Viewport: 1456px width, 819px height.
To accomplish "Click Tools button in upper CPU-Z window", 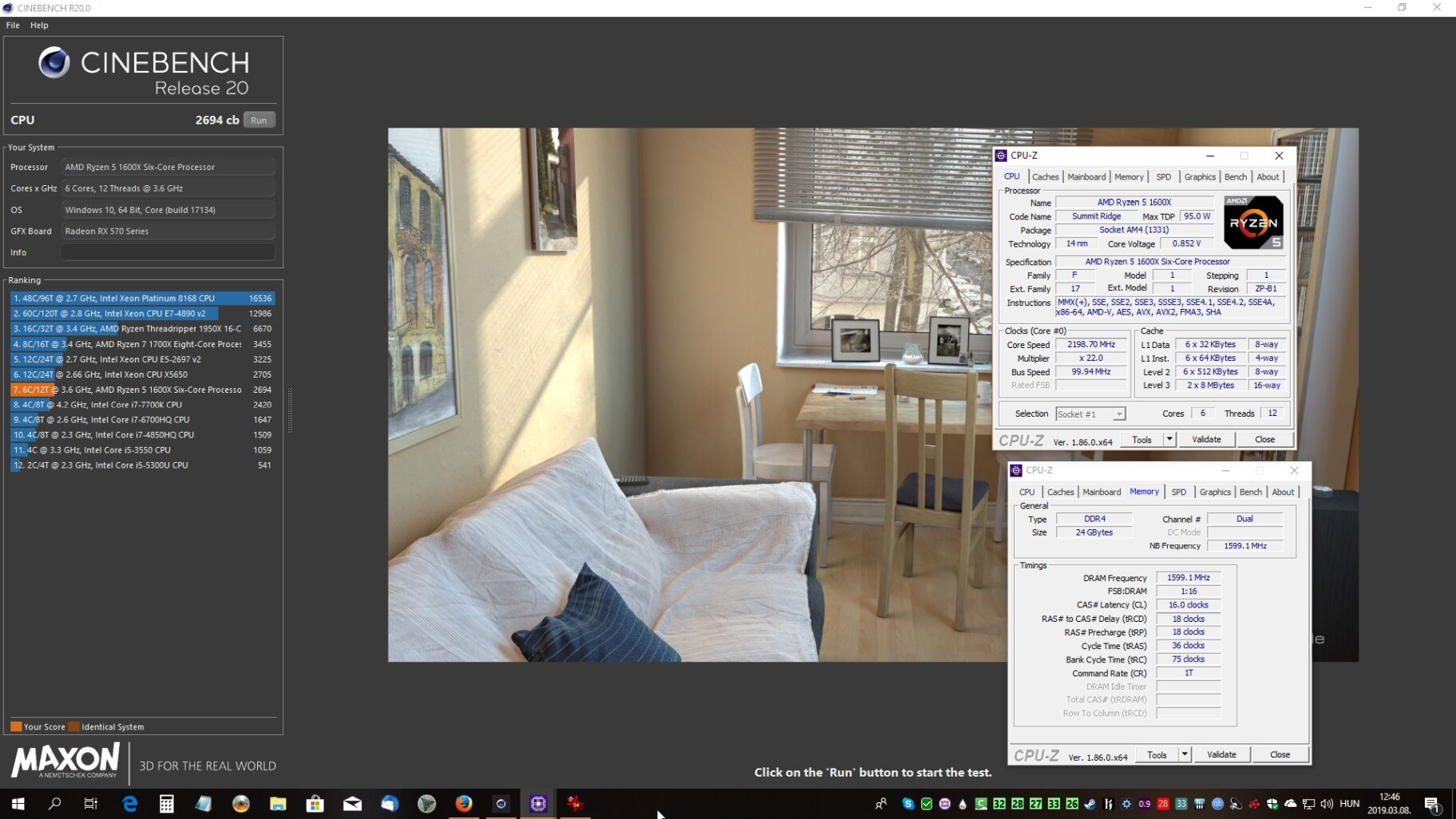I will click(1141, 440).
